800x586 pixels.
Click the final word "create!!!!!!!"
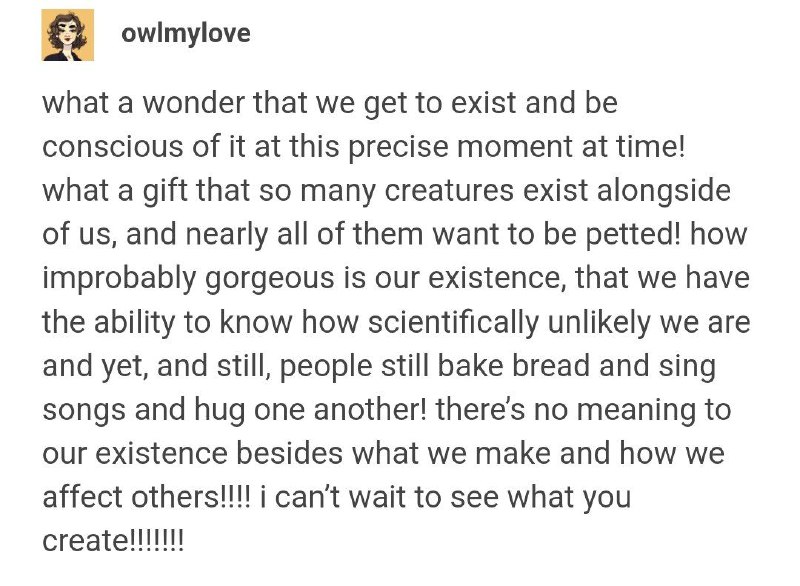[x=113, y=541]
